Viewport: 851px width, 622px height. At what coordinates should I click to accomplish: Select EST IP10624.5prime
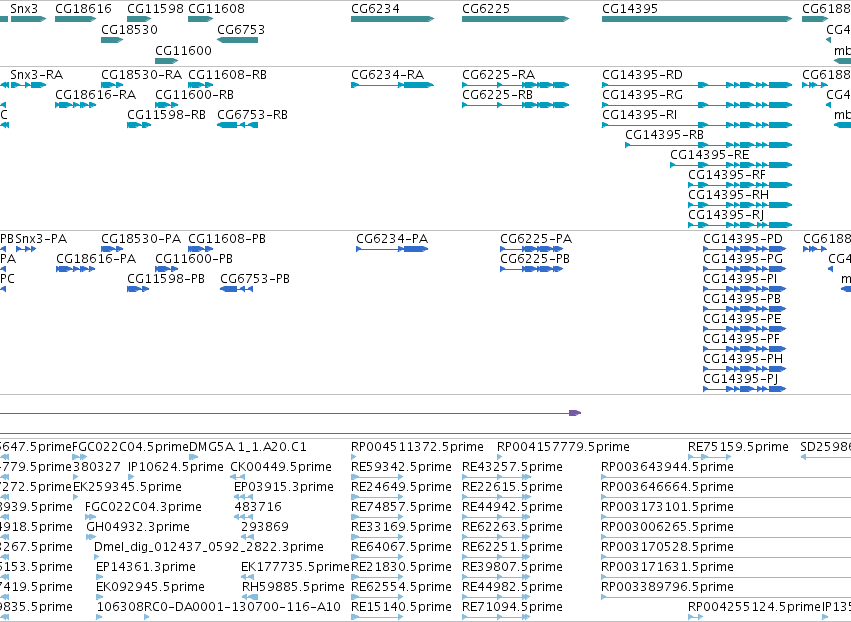[x=176, y=467]
